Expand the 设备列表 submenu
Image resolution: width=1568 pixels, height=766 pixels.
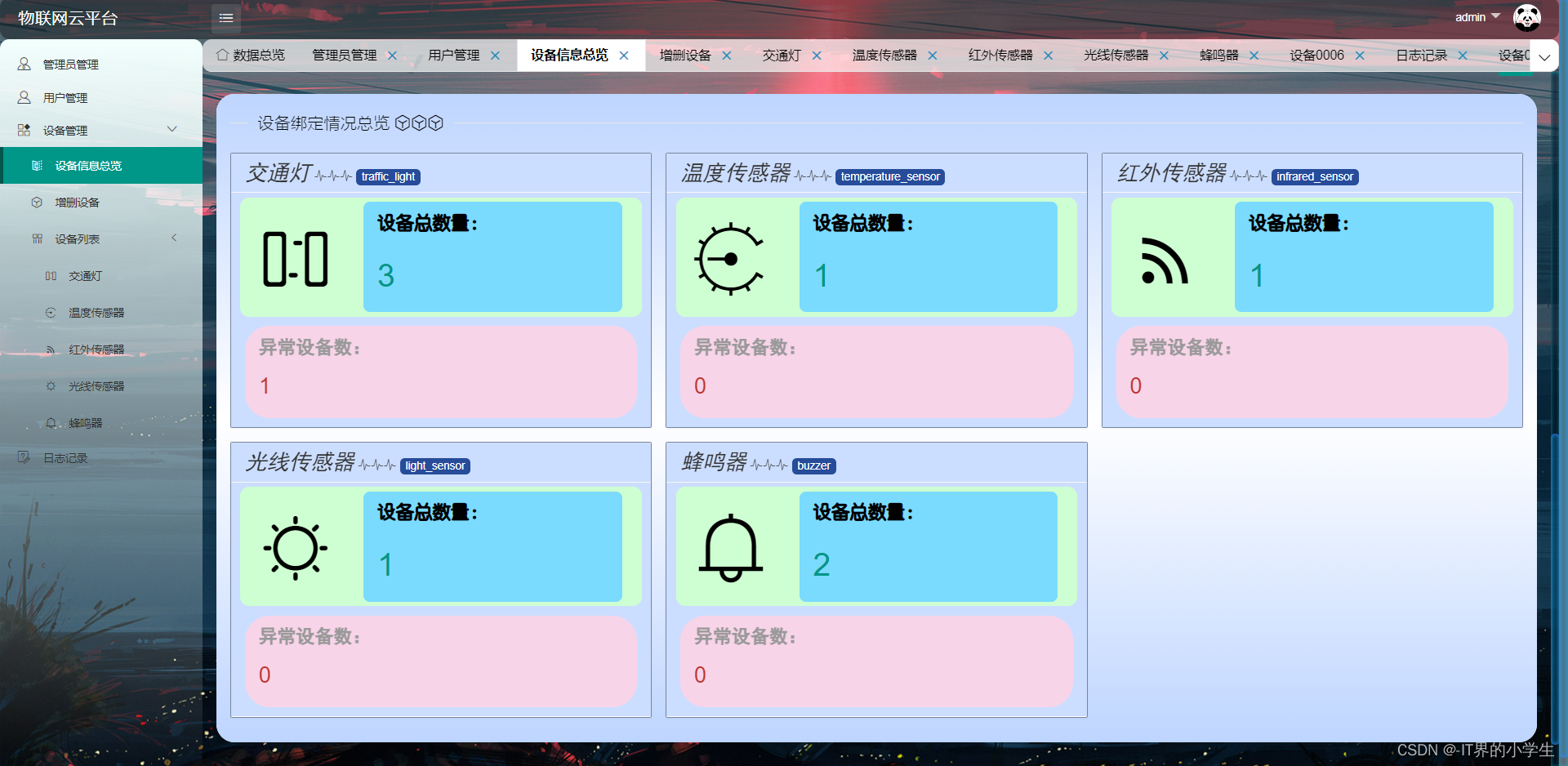click(x=174, y=238)
